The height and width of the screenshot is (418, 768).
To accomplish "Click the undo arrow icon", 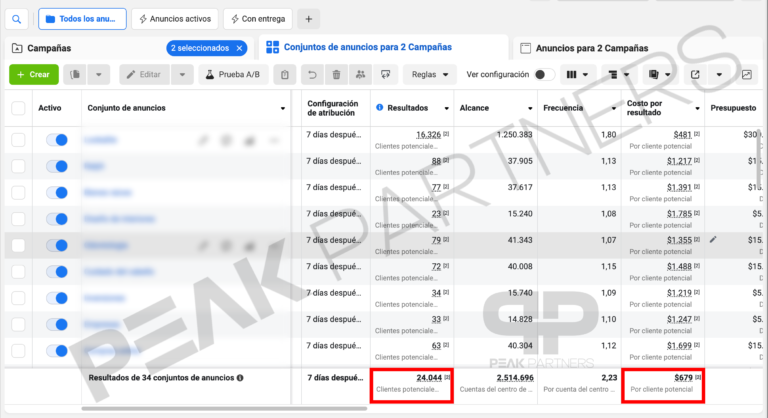I will point(312,74).
